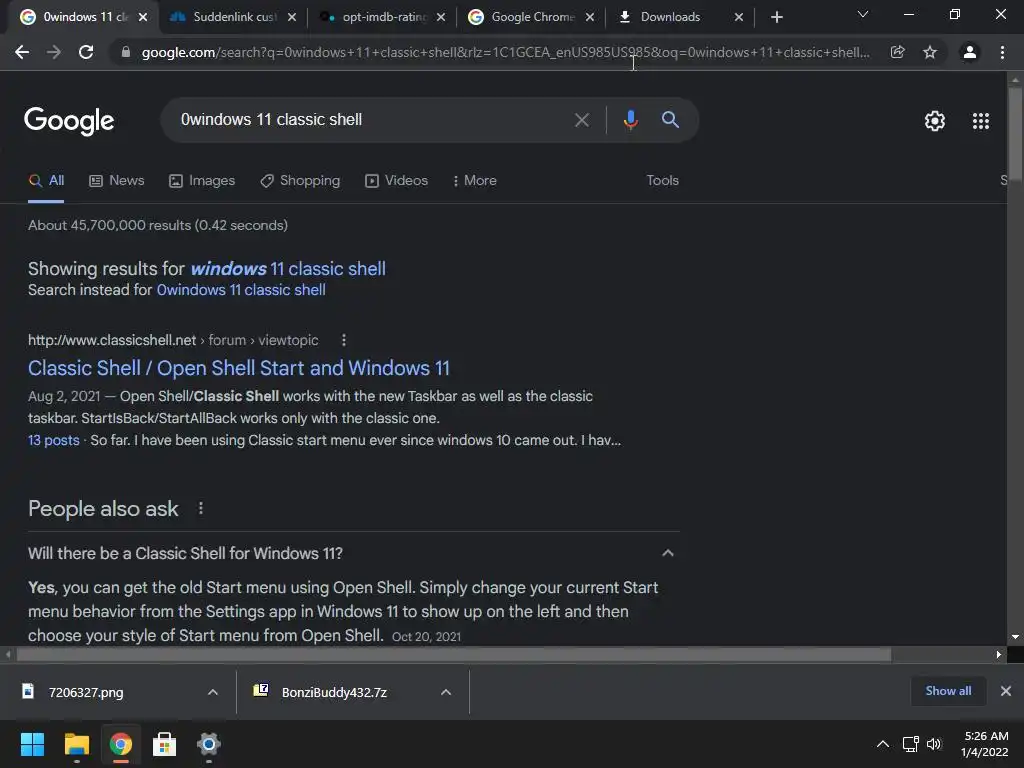The height and width of the screenshot is (768, 1024).
Task: Open Windows Start menu
Action: tap(32, 744)
